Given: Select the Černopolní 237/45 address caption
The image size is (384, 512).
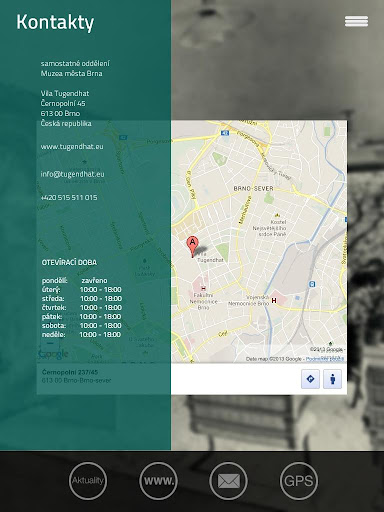Looking at the screenshot, I should (x=70, y=372).
